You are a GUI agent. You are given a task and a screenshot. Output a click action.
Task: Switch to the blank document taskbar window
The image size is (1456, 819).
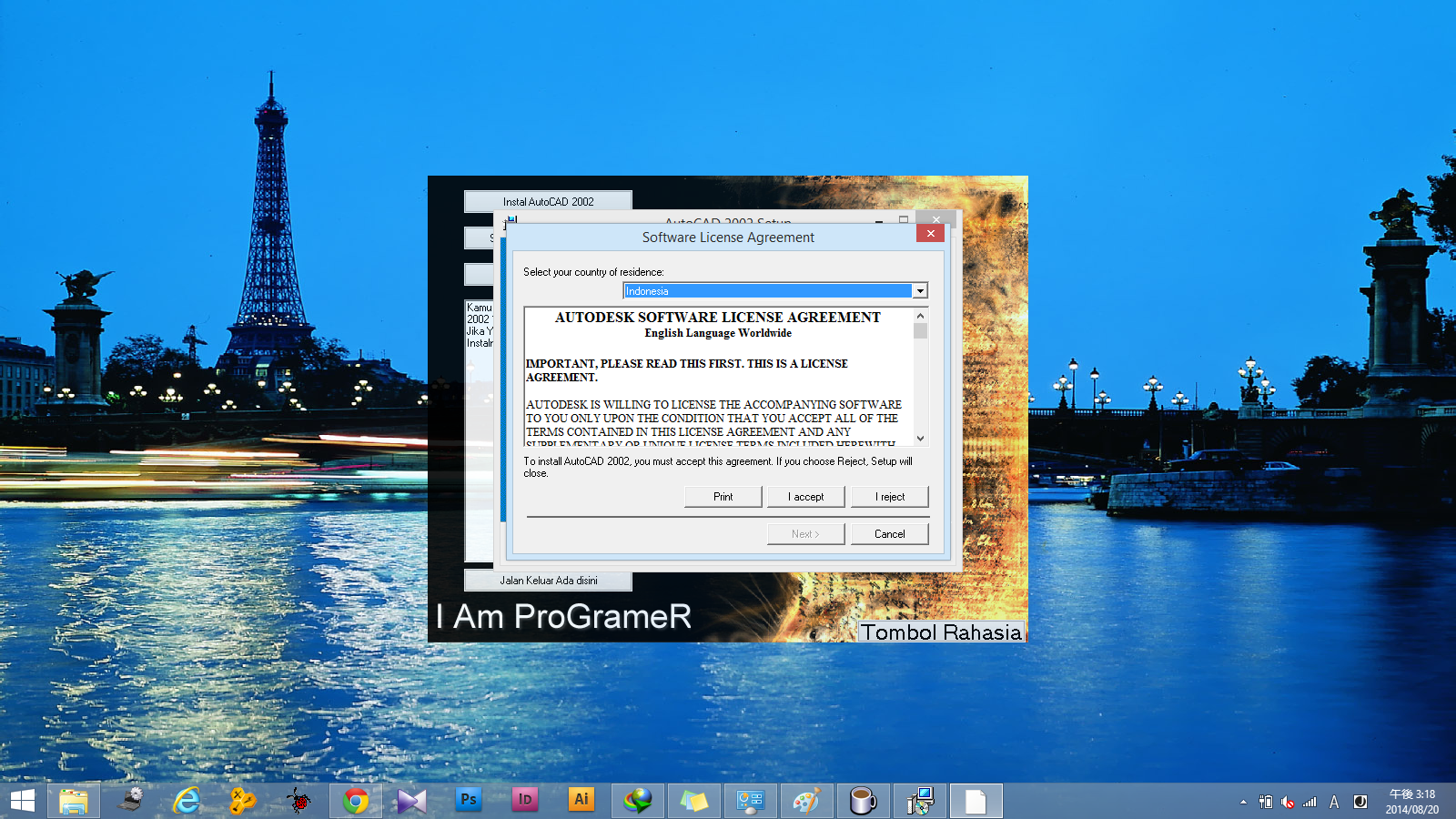976,801
